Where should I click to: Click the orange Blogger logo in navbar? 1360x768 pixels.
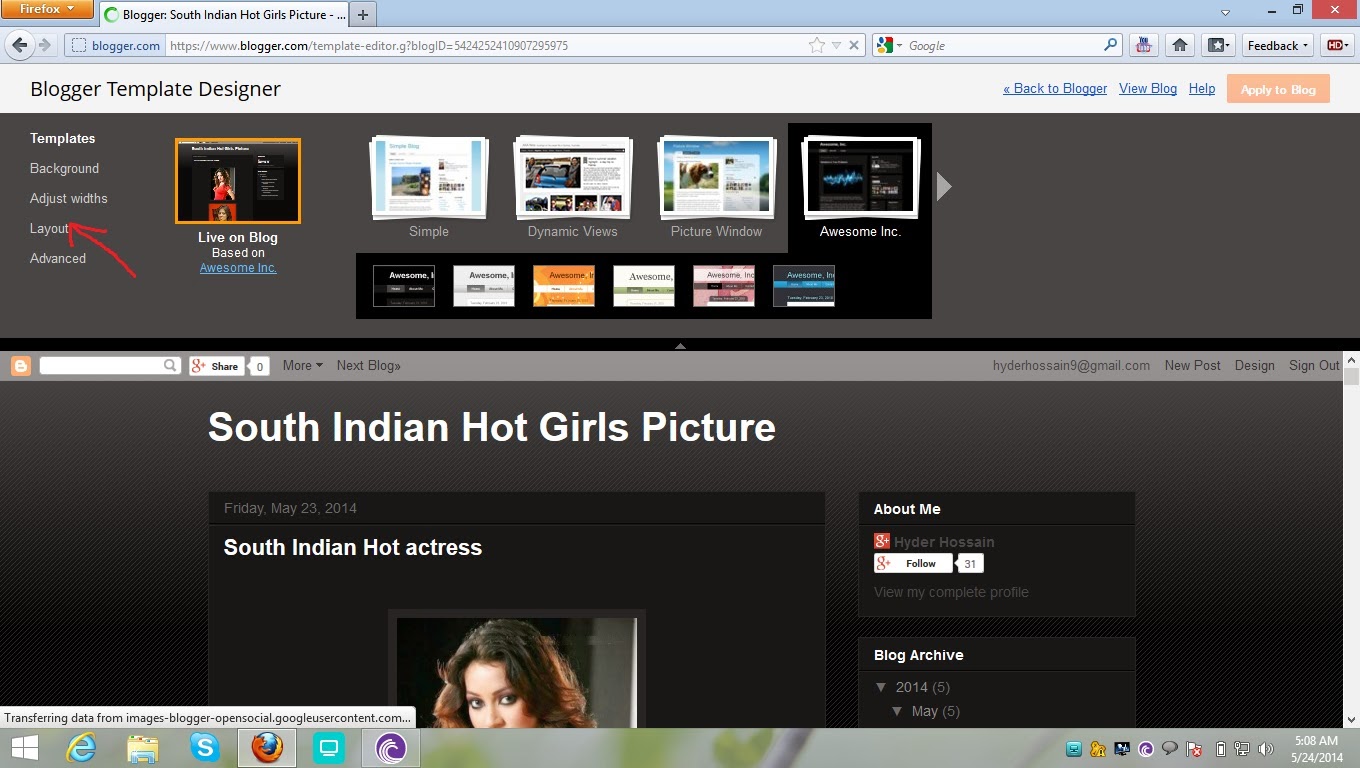coord(21,366)
